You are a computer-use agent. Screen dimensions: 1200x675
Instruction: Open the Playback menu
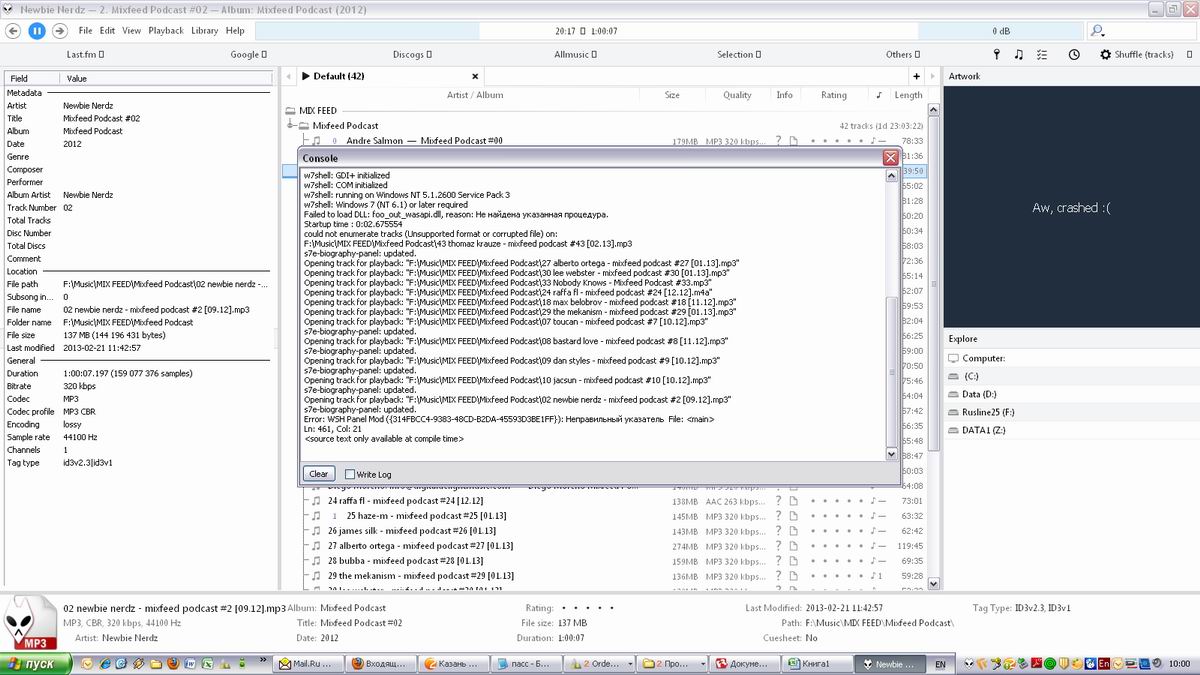click(166, 31)
